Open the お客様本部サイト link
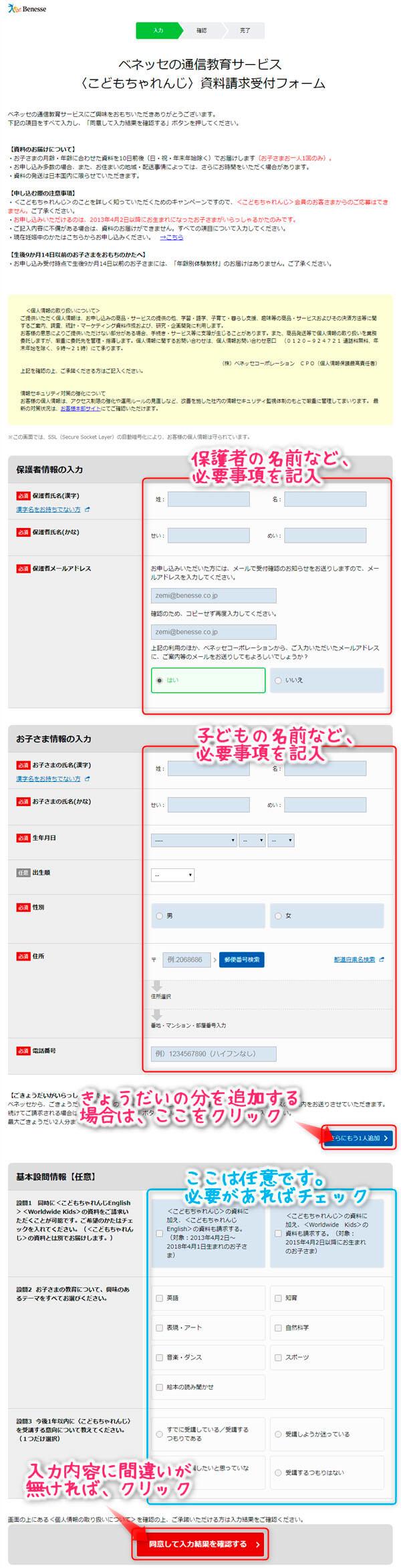Image resolution: width=401 pixels, height=1568 pixels. click(x=81, y=408)
